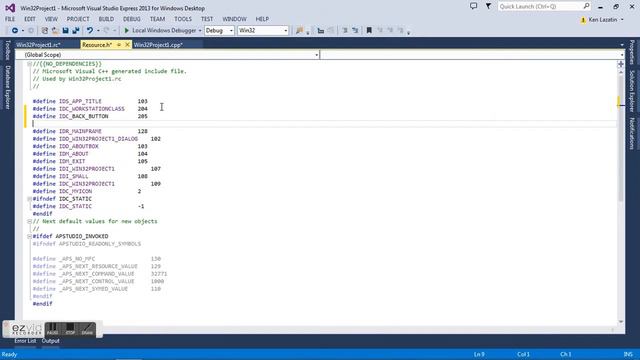Expand the Local Windows Debugger dropdown arrow
This screenshot has width=640, height=360.
[x=200, y=31]
